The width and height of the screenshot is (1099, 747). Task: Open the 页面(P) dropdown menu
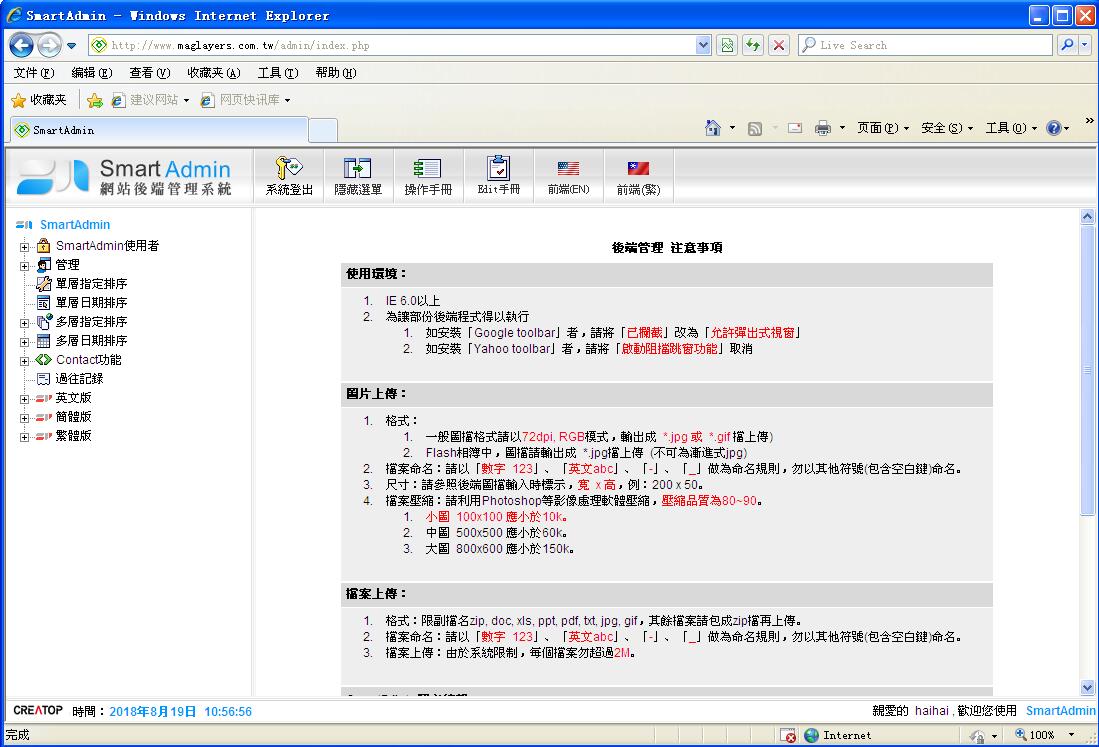(882, 128)
